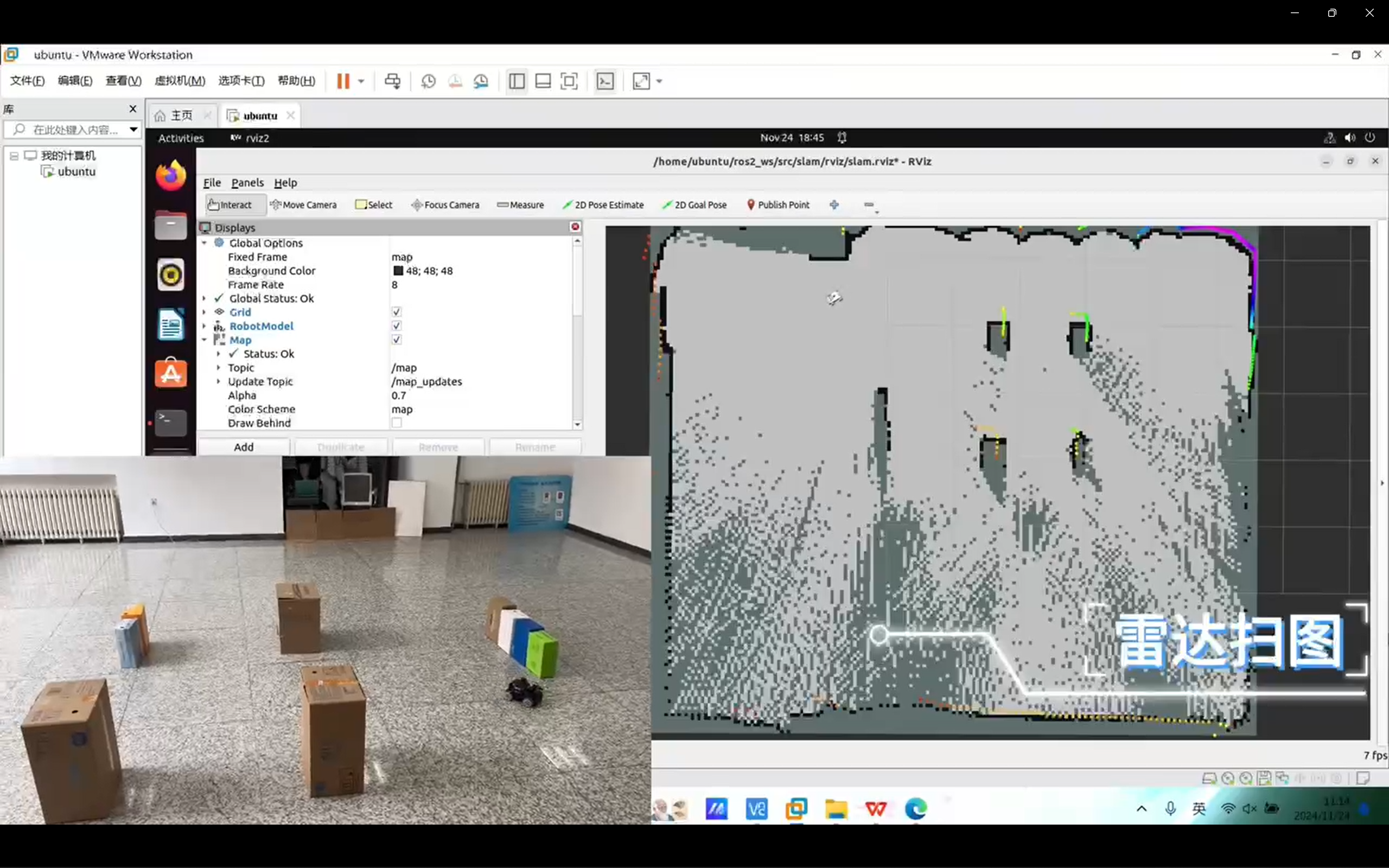
Task: Click the plus icon to add a tool
Action: [x=834, y=205]
